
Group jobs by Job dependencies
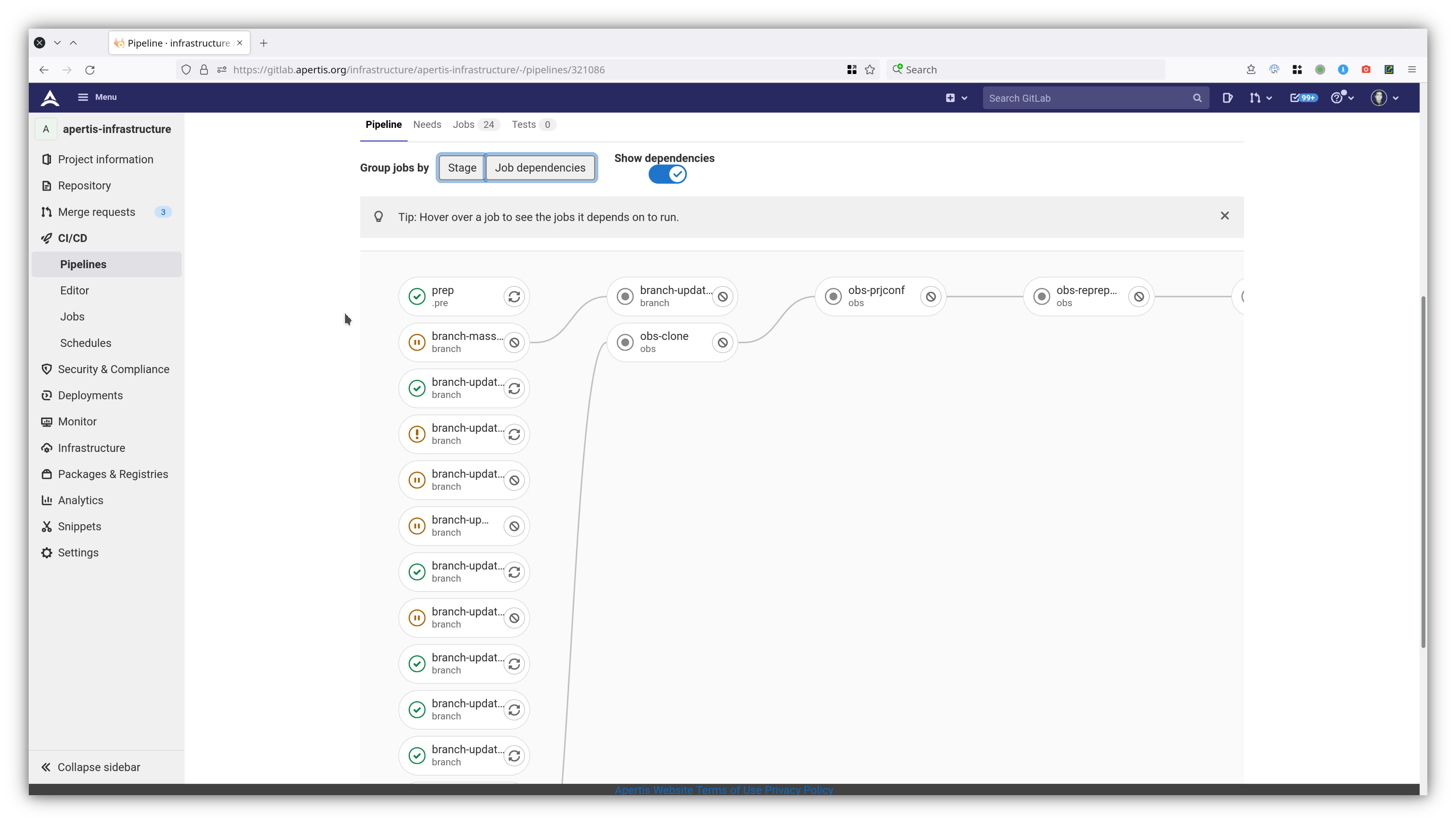pos(539,168)
